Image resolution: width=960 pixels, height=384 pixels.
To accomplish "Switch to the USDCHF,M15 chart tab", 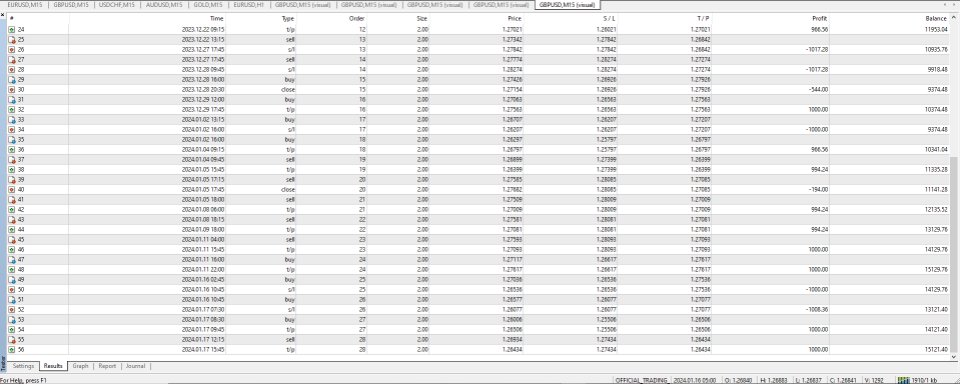I will [x=116, y=5].
